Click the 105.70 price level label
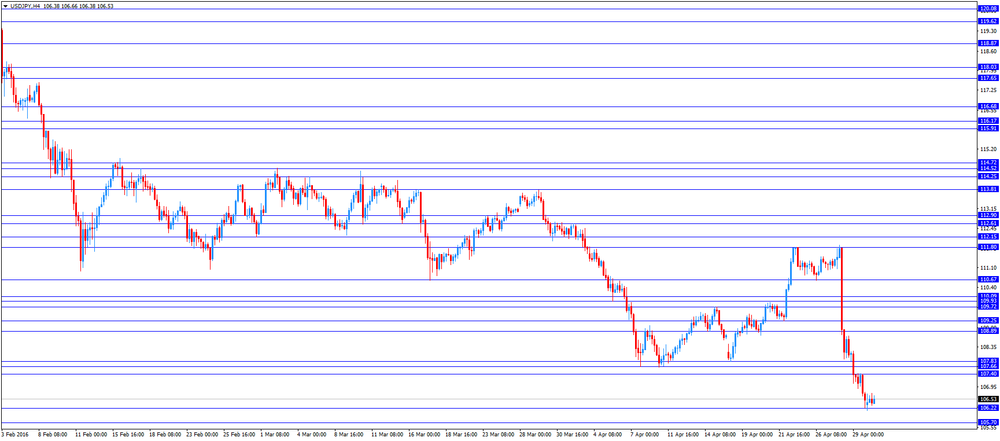The height and width of the screenshot is (441, 1000). tap(988, 422)
